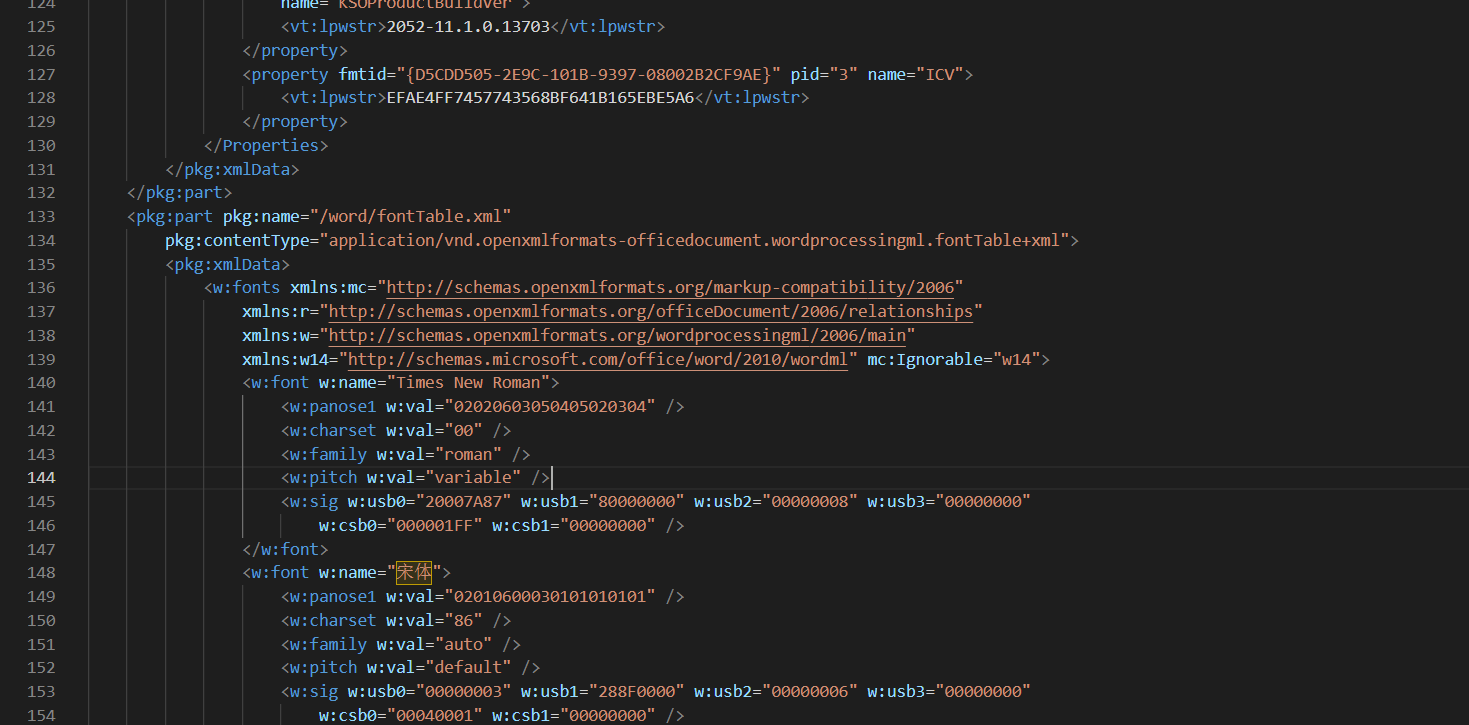Viewport: 1469px width, 725px height.
Task: Click the panose1 value "02020603050405020304"
Action: tap(554, 407)
